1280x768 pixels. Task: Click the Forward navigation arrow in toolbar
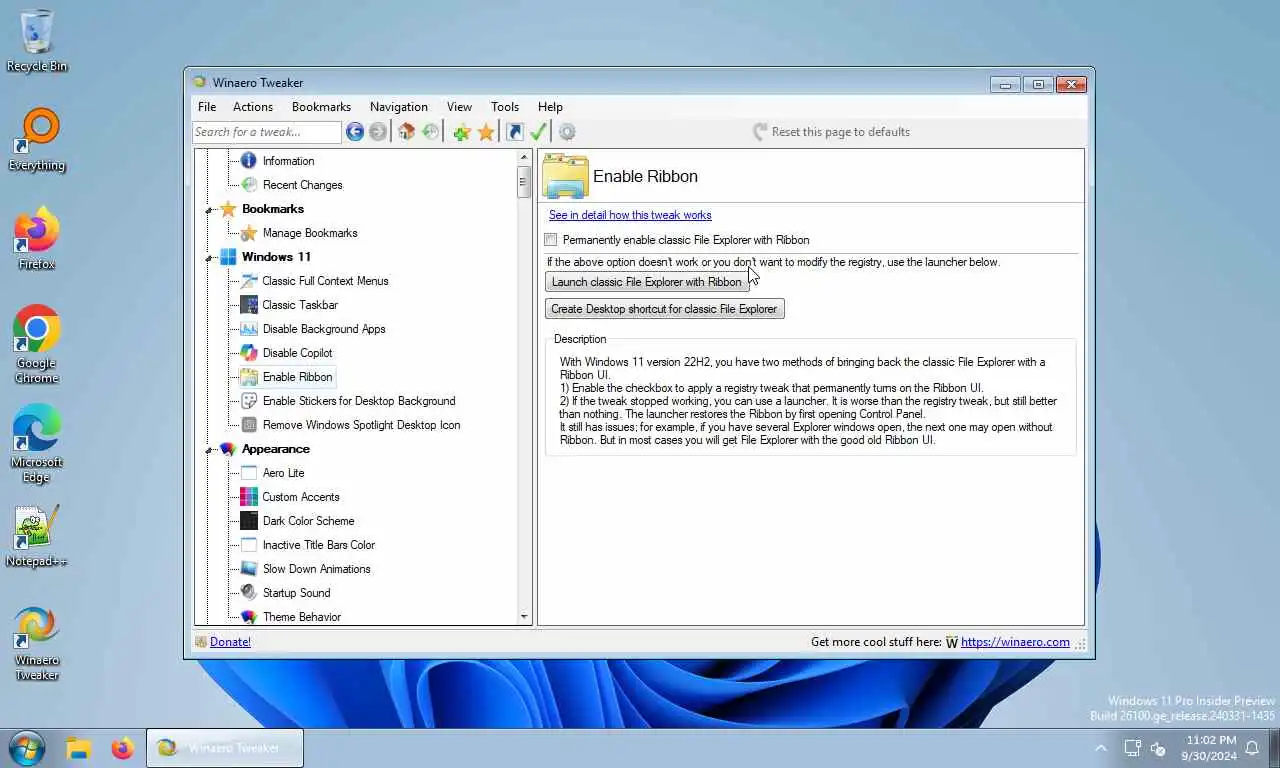[378, 132]
